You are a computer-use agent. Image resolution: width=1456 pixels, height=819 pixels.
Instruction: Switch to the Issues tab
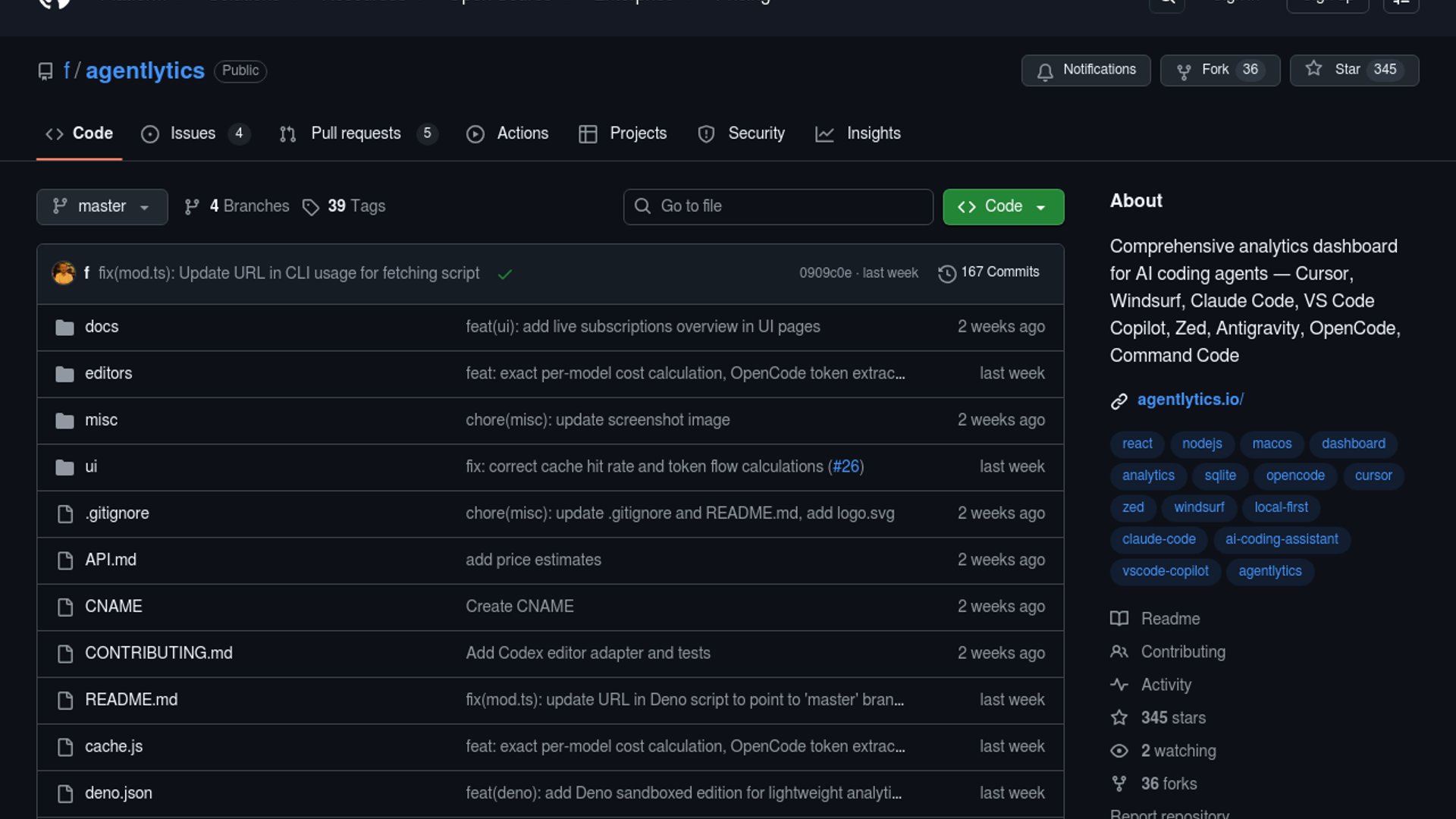[x=193, y=134]
